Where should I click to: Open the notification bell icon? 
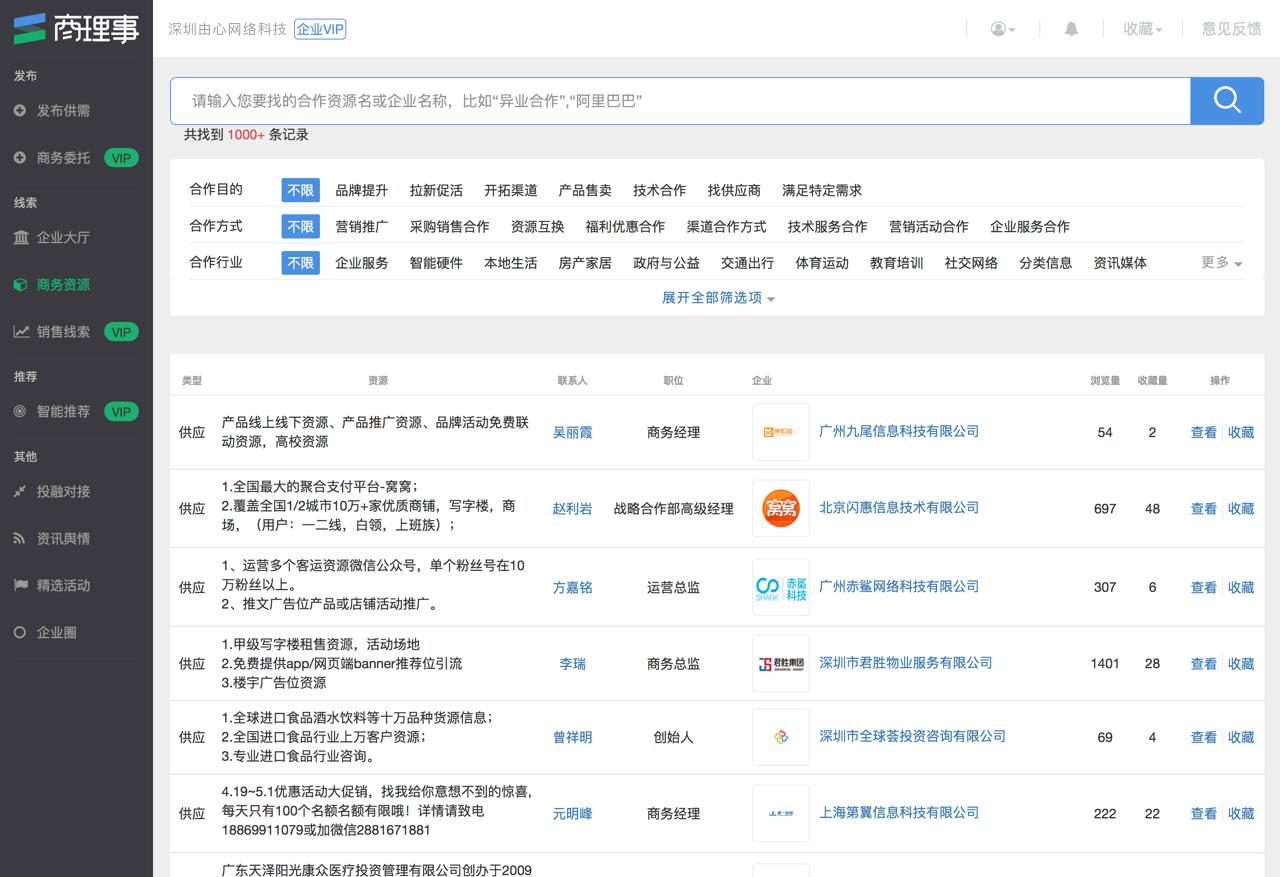coord(1071,29)
